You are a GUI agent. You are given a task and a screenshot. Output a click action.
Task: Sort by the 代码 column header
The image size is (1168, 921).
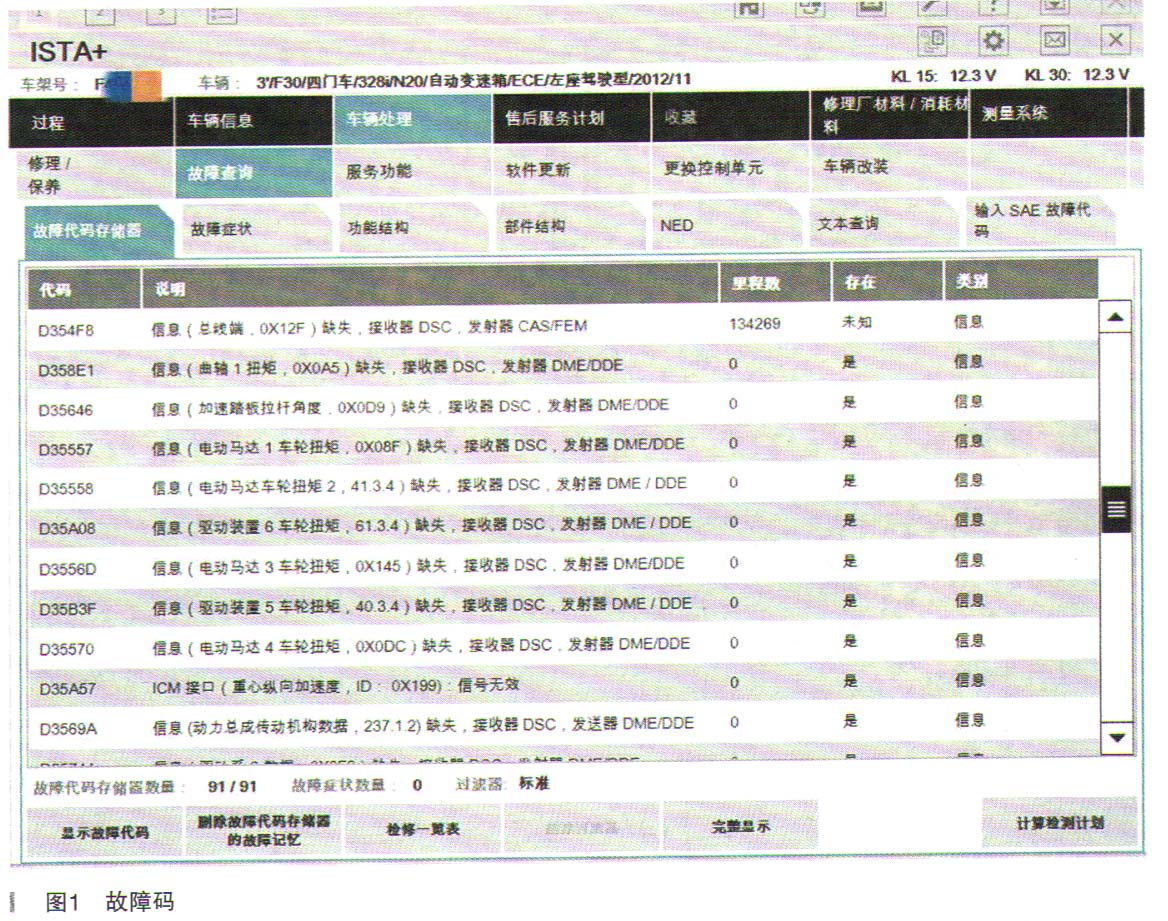pyautogui.click(x=83, y=288)
